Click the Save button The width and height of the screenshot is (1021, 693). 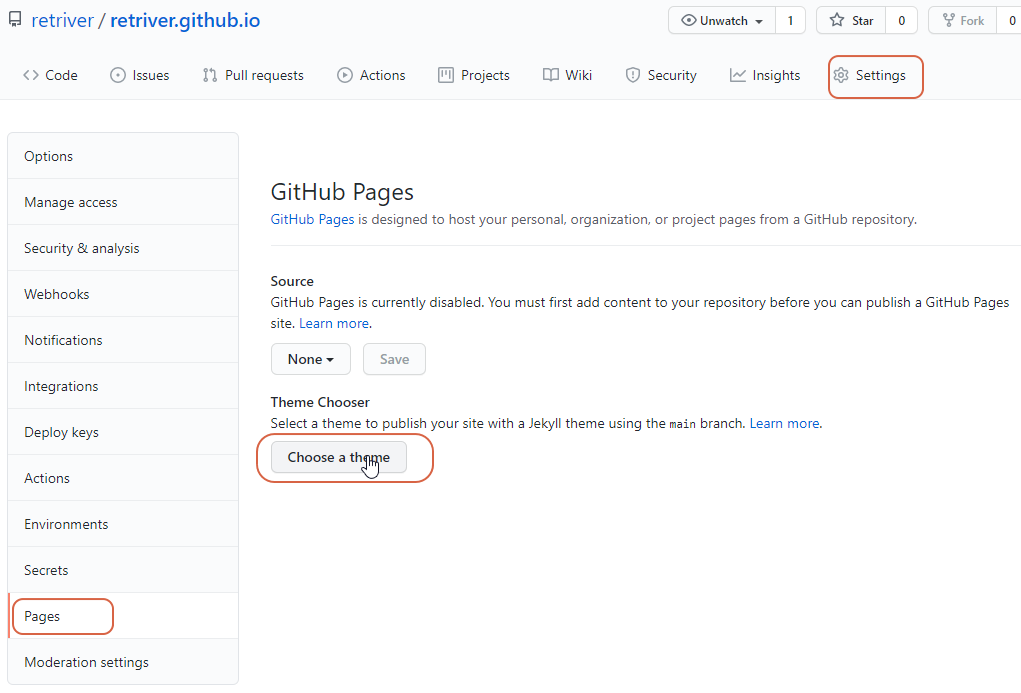[x=395, y=360]
